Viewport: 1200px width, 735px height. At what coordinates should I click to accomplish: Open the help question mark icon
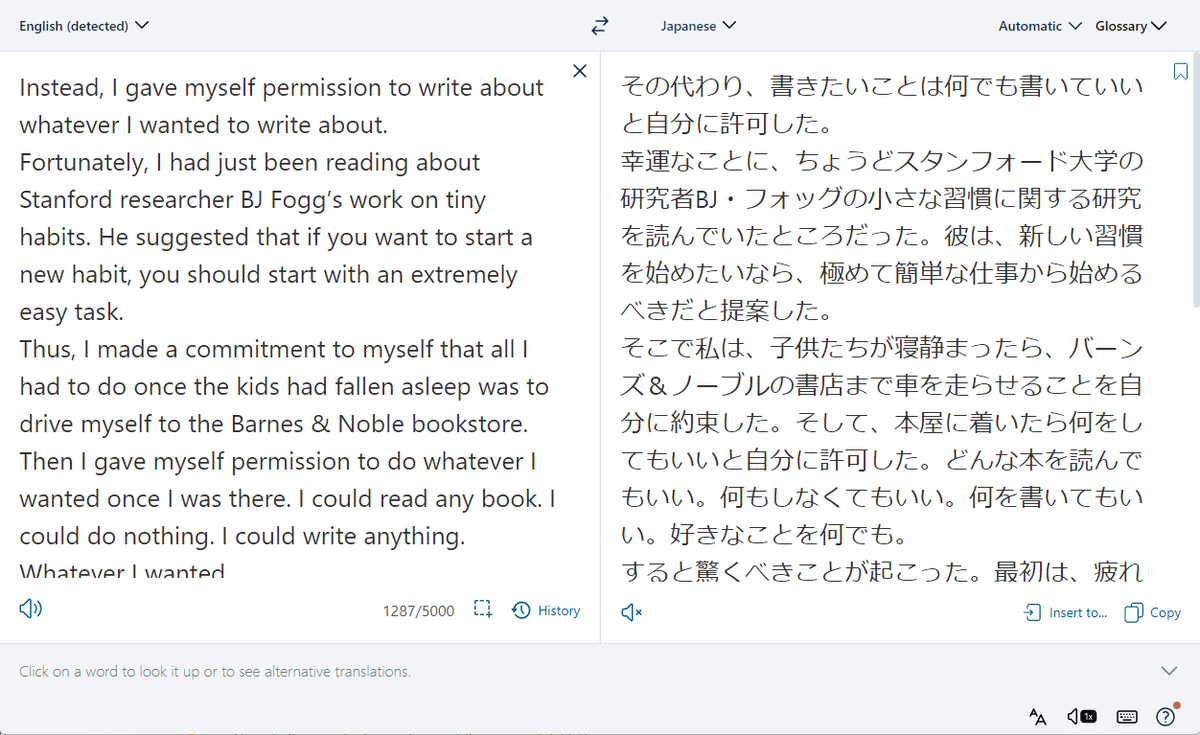pyautogui.click(x=1166, y=716)
